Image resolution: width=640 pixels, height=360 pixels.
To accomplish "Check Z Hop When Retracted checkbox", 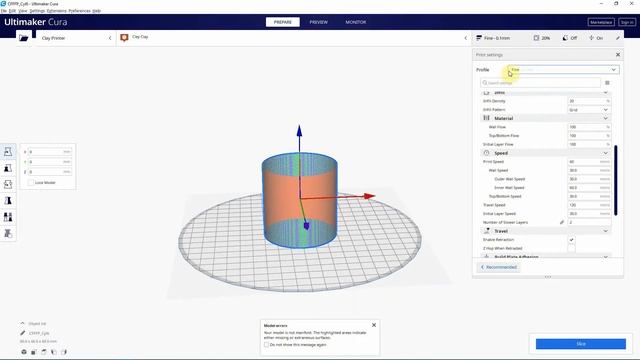I will (571, 248).
